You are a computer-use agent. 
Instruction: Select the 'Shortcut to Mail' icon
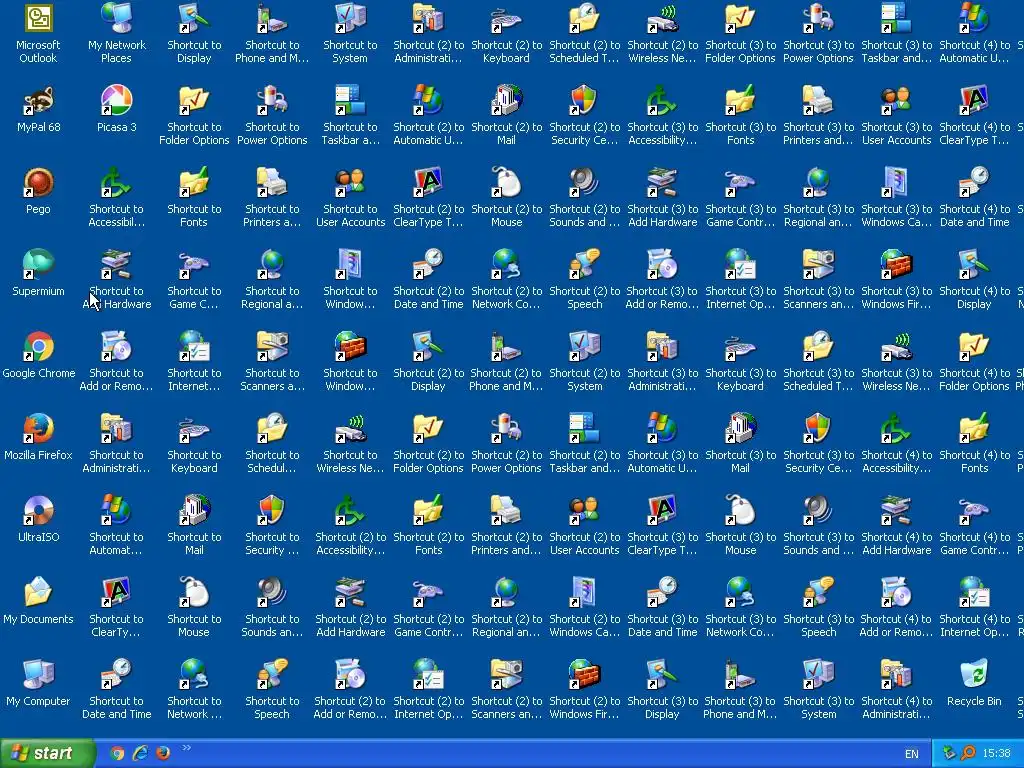coord(194,526)
